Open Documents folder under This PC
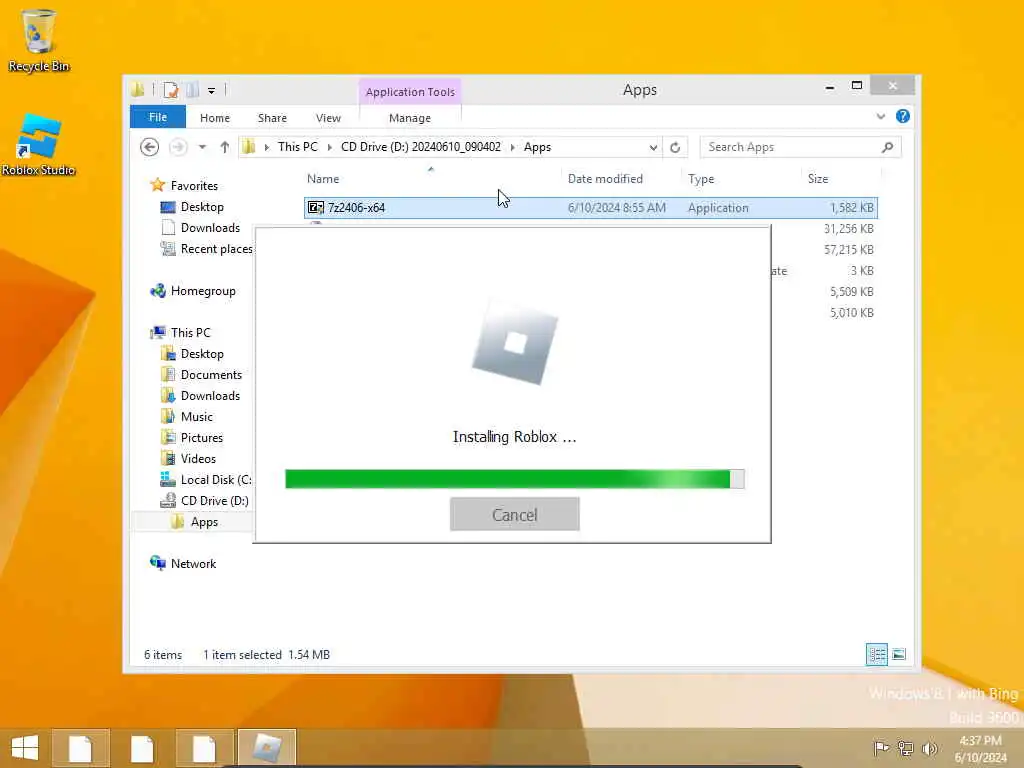The height and width of the screenshot is (768, 1024). click(211, 374)
